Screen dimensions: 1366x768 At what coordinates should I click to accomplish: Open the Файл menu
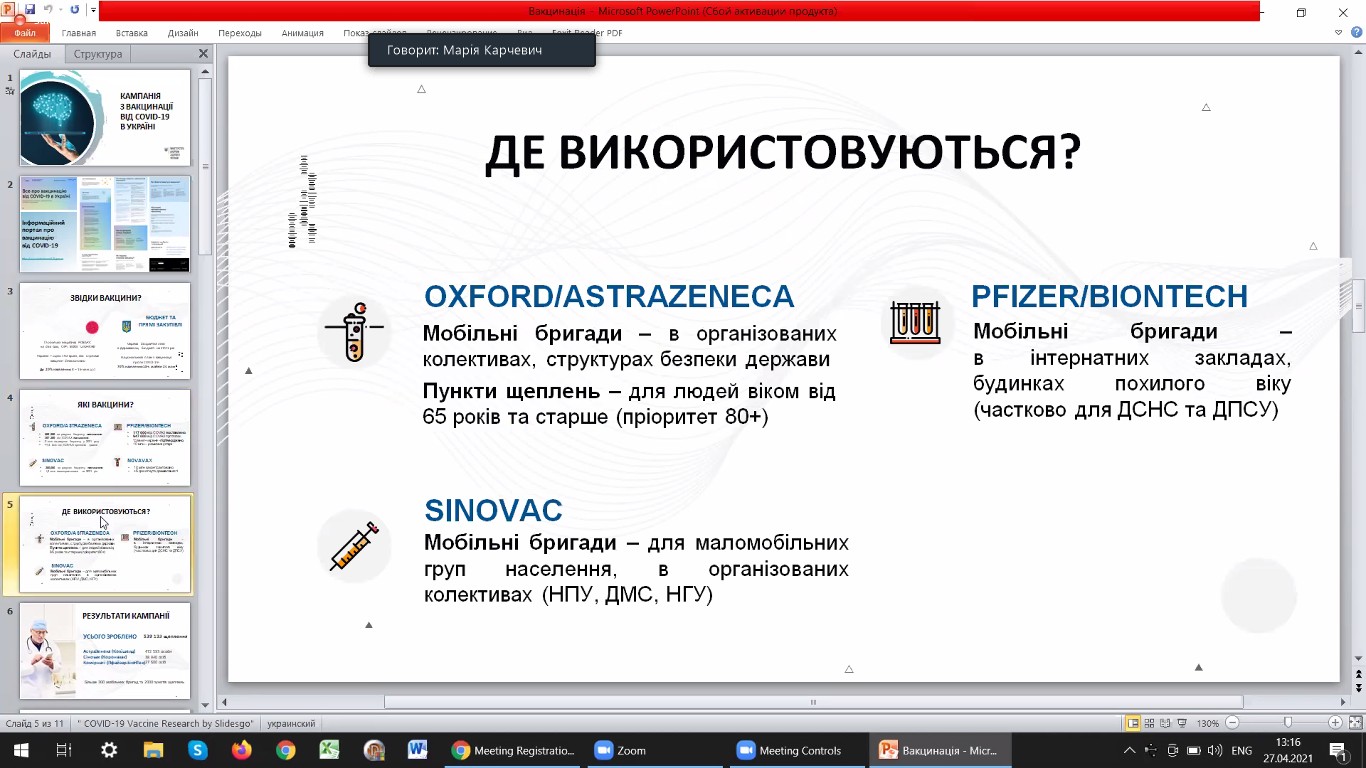point(24,33)
